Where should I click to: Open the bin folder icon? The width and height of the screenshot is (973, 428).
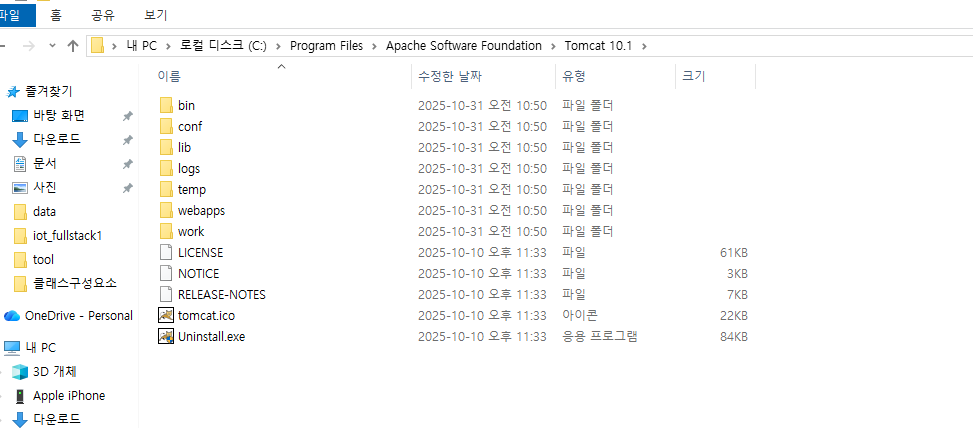click(x=166, y=105)
